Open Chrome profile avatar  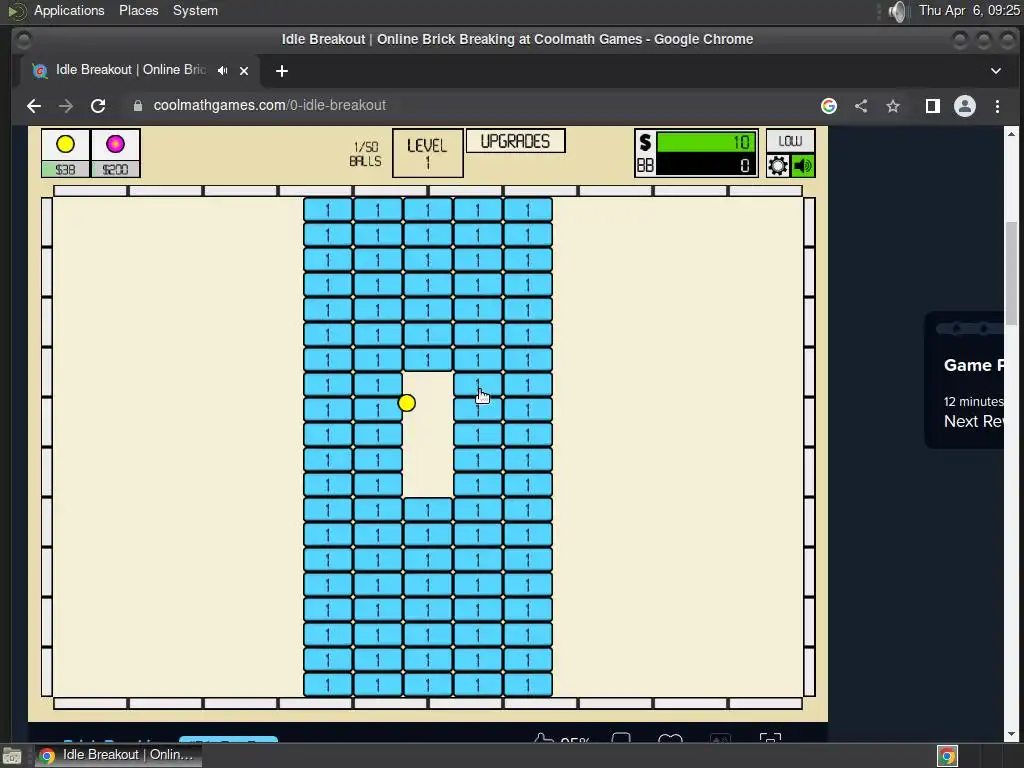pos(965,106)
